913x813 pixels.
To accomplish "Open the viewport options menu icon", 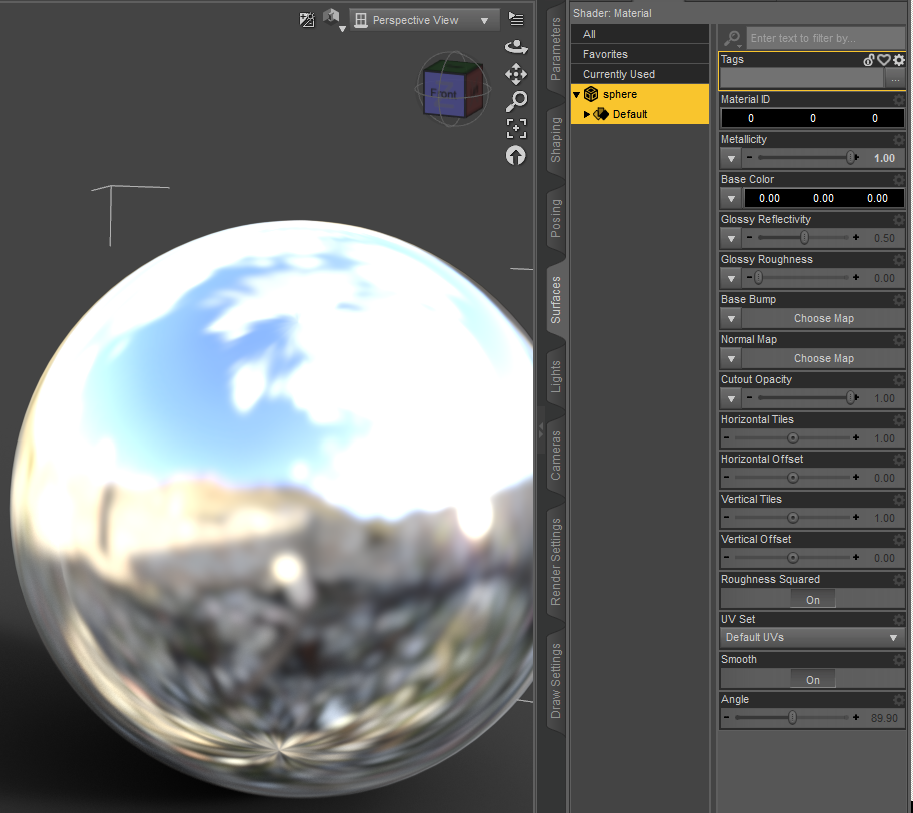I will [x=516, y=19].
